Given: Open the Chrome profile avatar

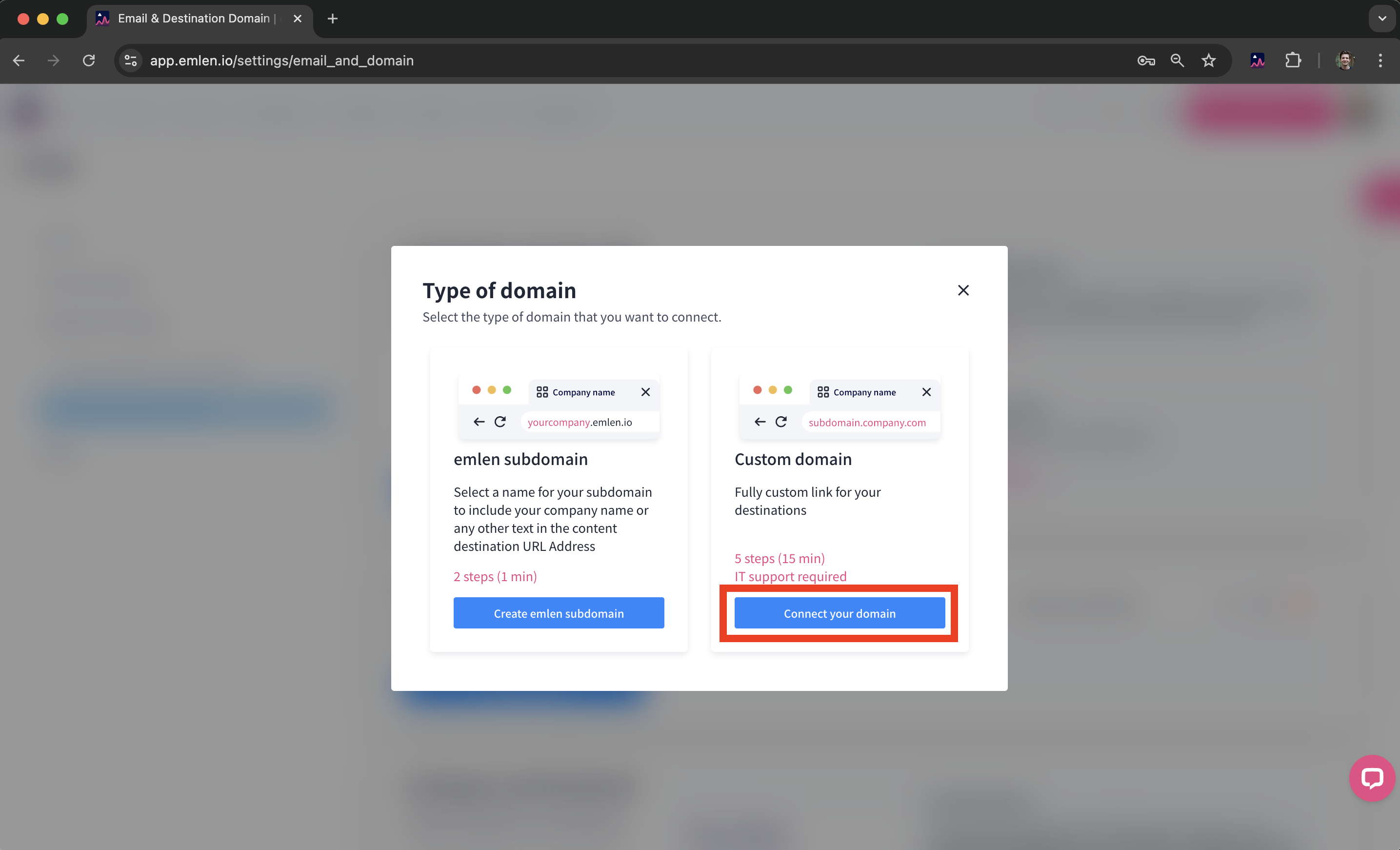Looking at the screenshot, I should pos(1345,60).
